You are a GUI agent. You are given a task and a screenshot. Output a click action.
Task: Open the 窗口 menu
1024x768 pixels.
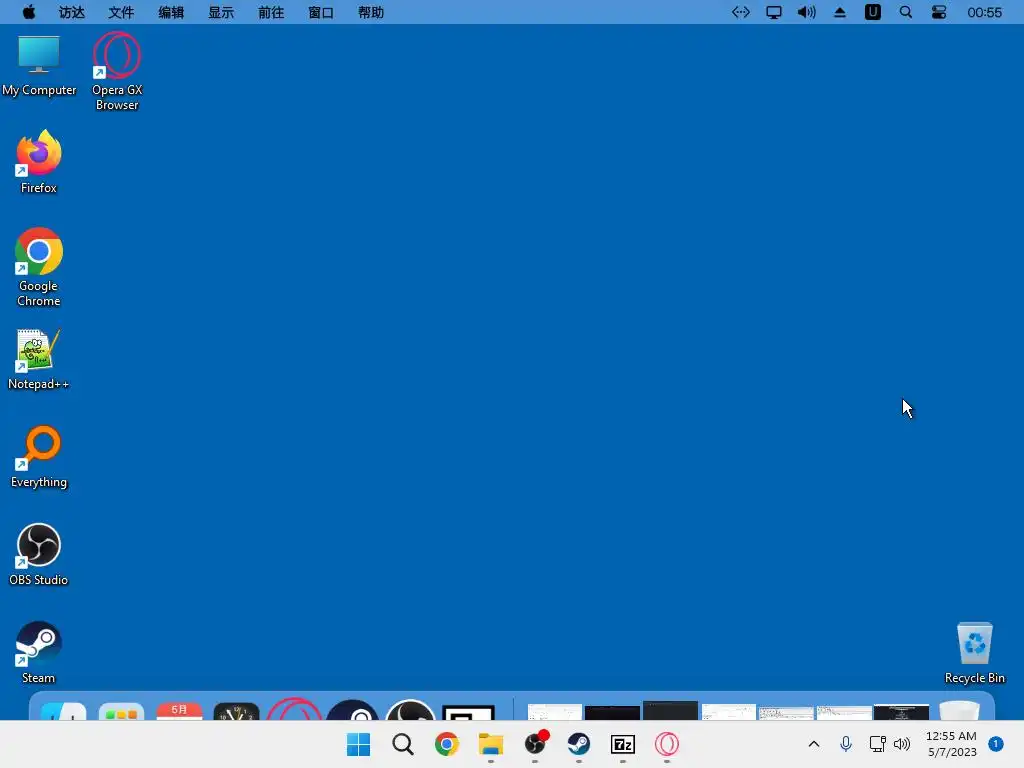click(321, 12)
